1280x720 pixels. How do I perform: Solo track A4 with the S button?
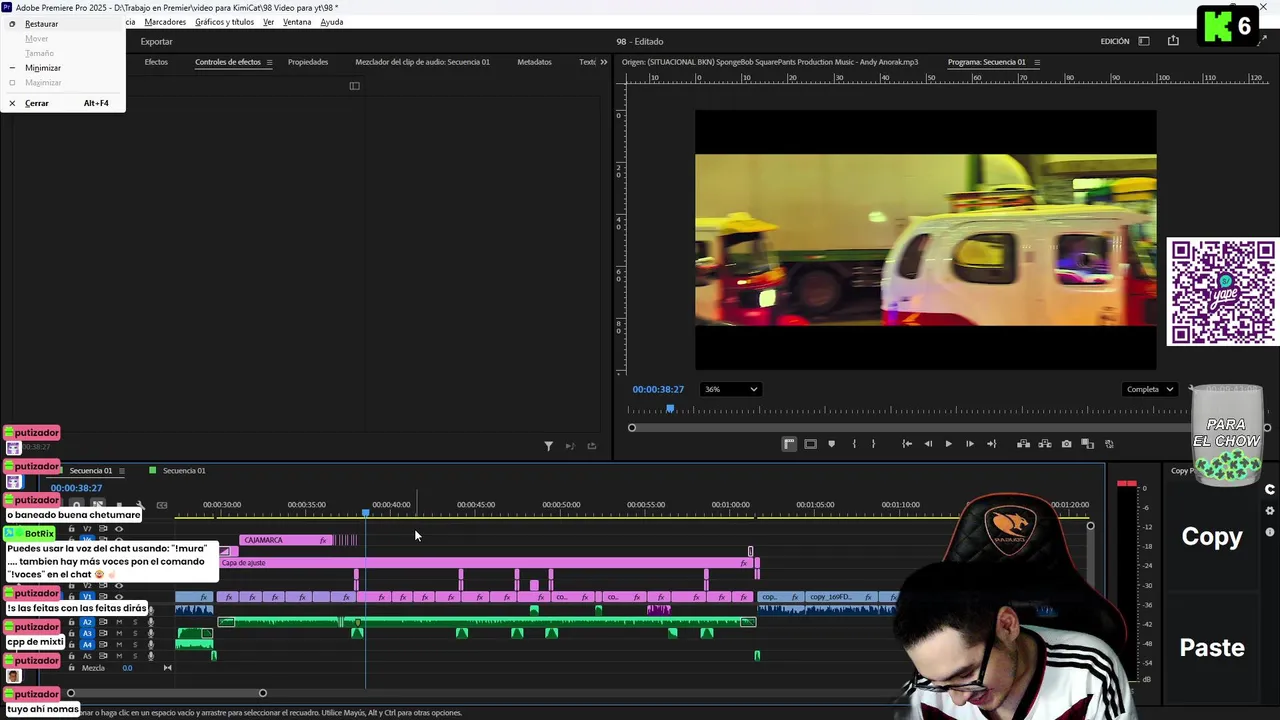coord(135,645)
